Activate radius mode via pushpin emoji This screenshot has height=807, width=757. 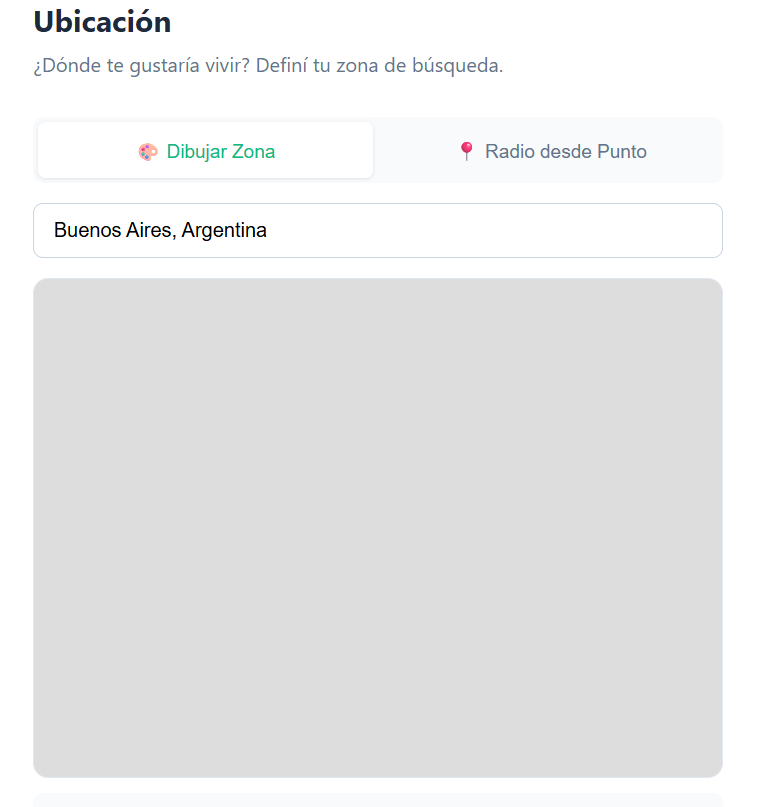466,151
